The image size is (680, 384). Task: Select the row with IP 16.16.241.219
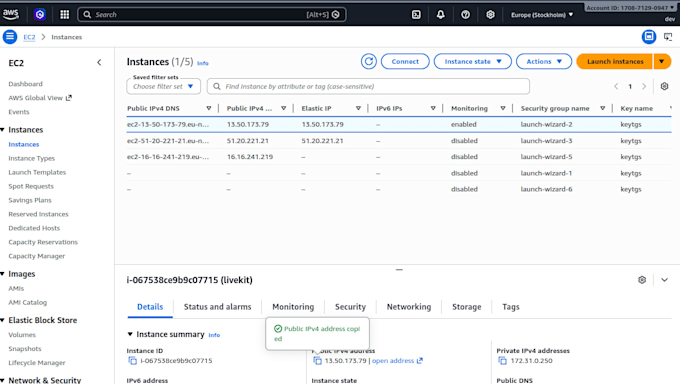(x=399, y=157)
